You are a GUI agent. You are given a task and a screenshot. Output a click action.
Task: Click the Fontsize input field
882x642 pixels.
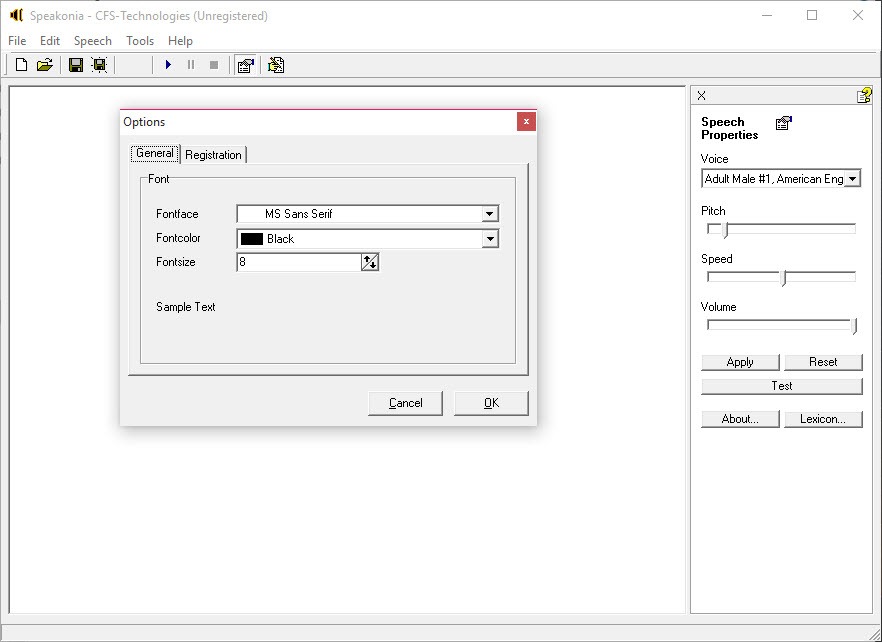tap(299, 262)
